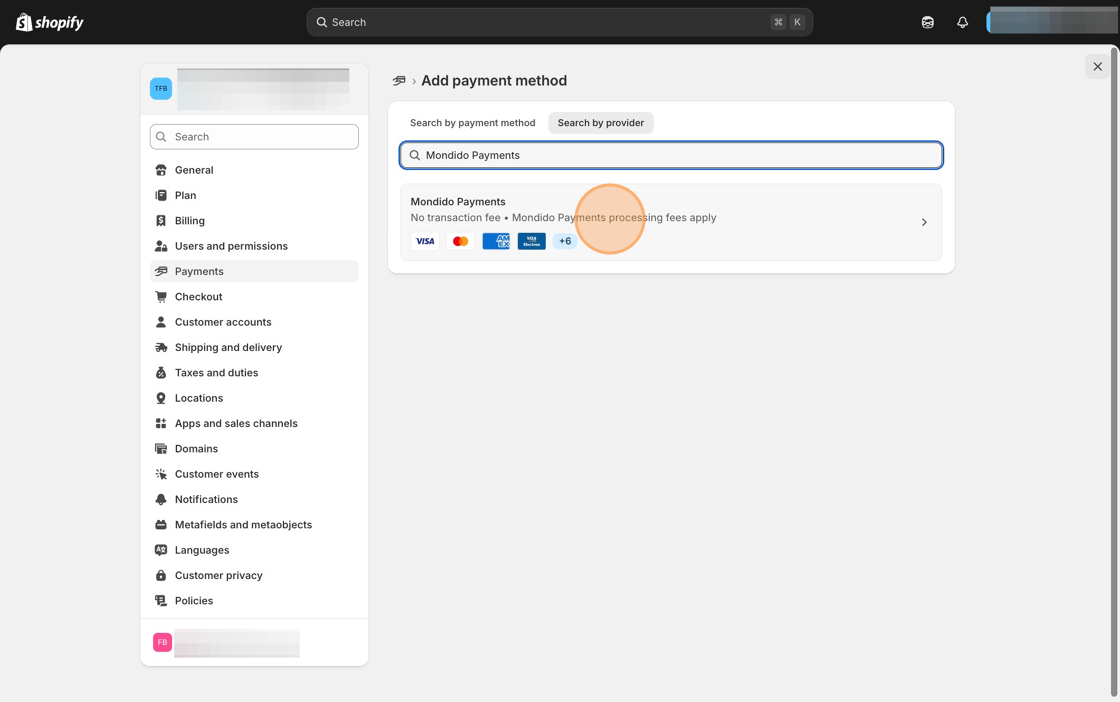Screen dimensions: 1120x702
Task: Switch to Search by provider tab
Action: pyautogui.click(x=601, y=123)
